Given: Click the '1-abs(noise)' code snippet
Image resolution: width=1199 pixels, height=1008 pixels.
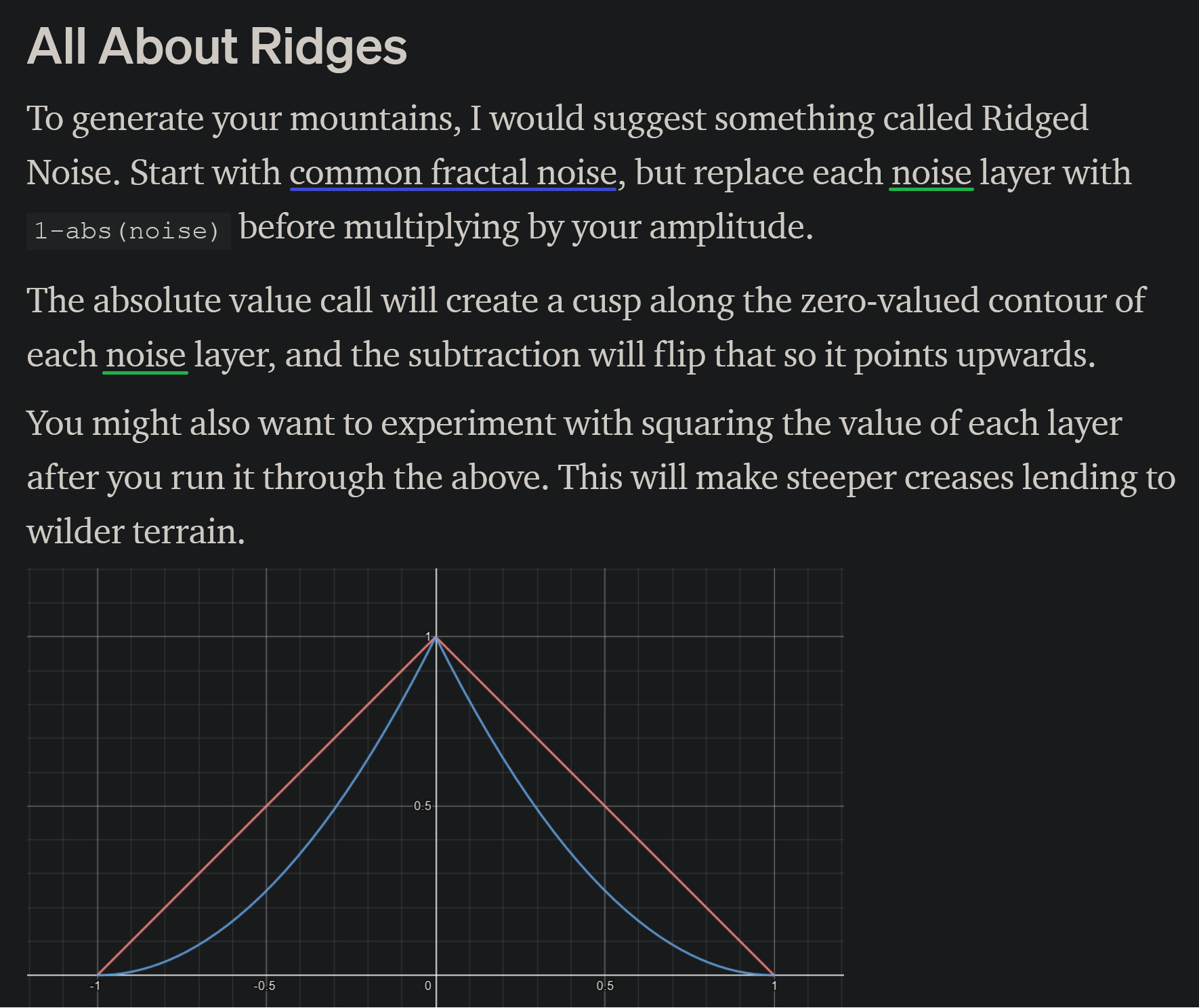Looking at the screenshot, I should [128, 232].
